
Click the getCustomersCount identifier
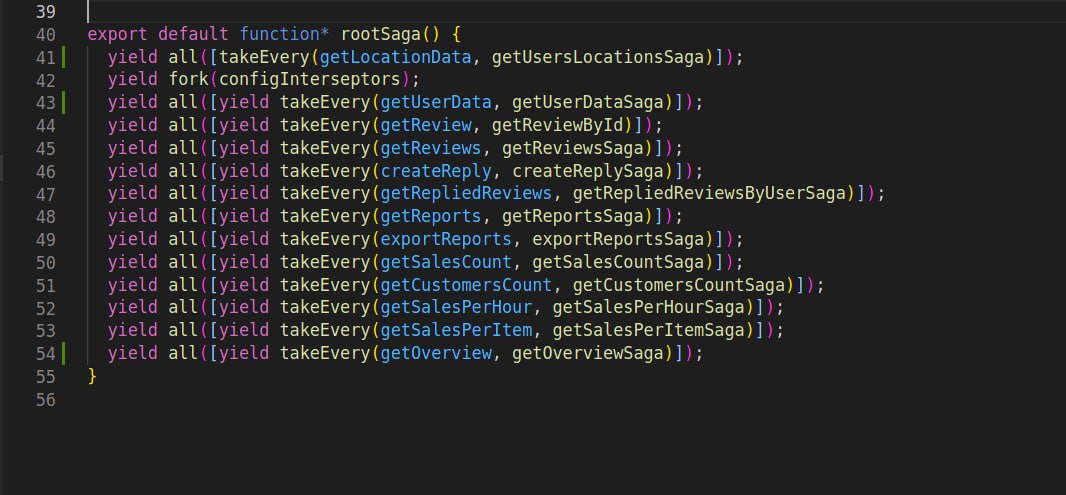[x=466, y=285]
